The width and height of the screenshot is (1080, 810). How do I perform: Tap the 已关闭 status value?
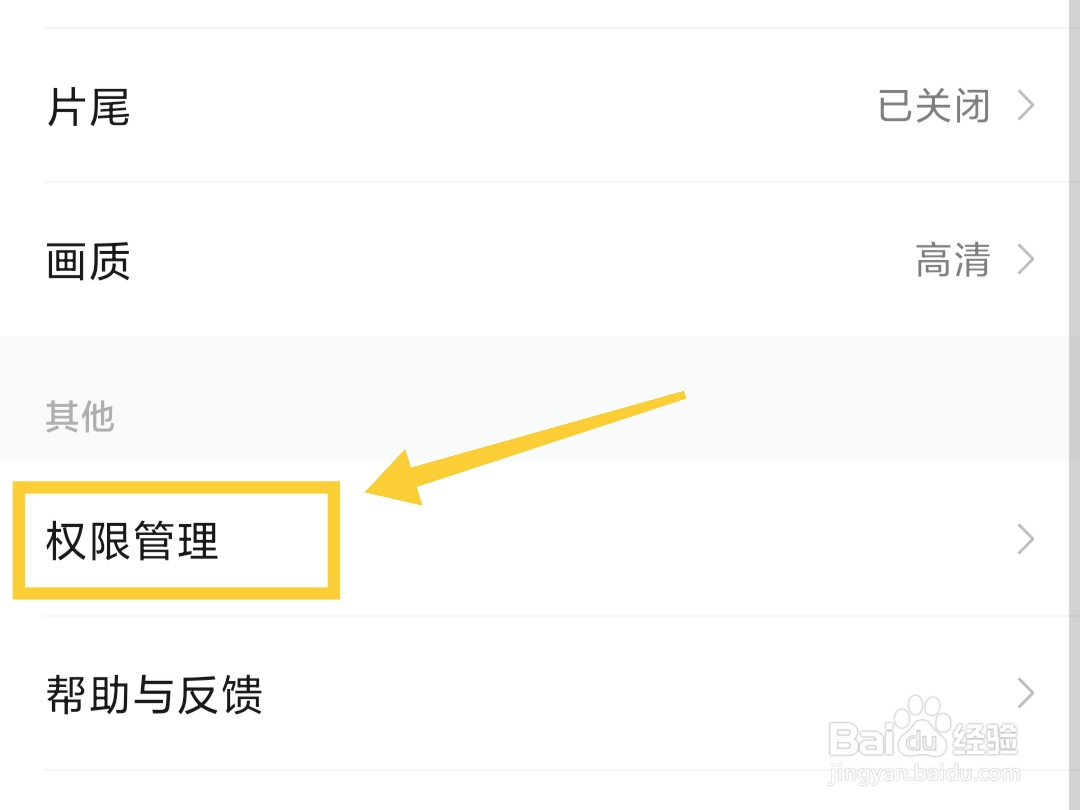(x=933, y=106)
